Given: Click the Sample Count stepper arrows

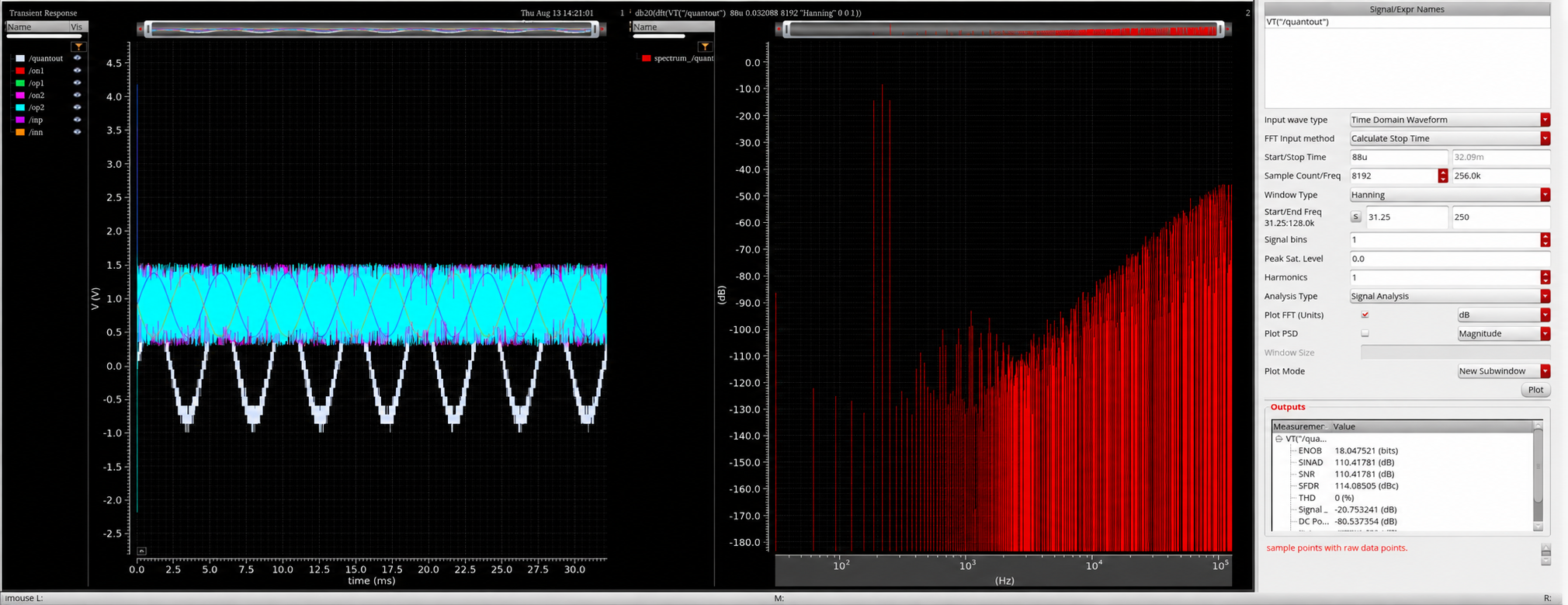Looking at the screenshot, I should click(1443, 176).
